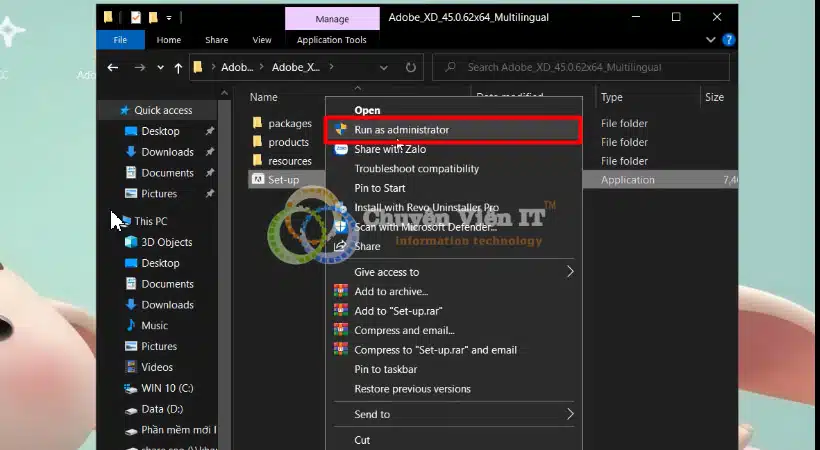The width and height of the screenshot is (820, 450).
Task: Select Pin to Start
Action: [x=454, y=188]
